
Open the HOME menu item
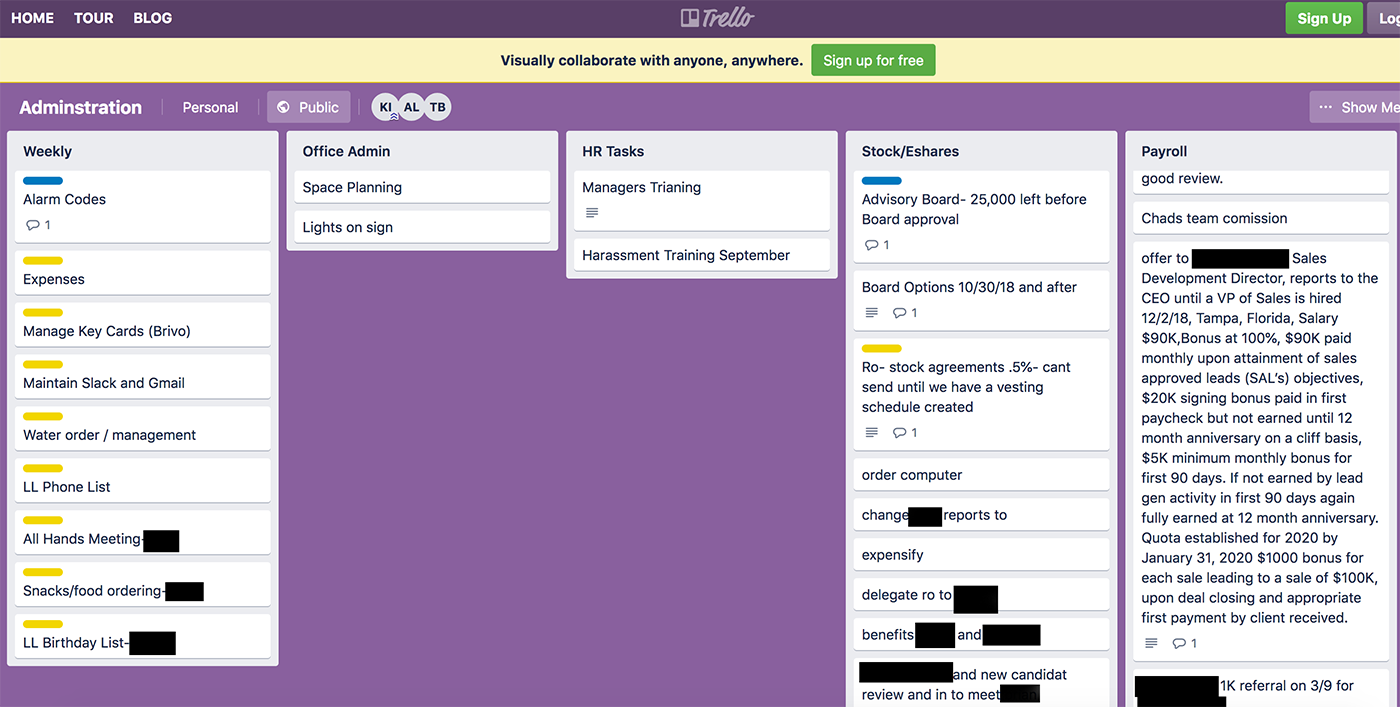32,18
